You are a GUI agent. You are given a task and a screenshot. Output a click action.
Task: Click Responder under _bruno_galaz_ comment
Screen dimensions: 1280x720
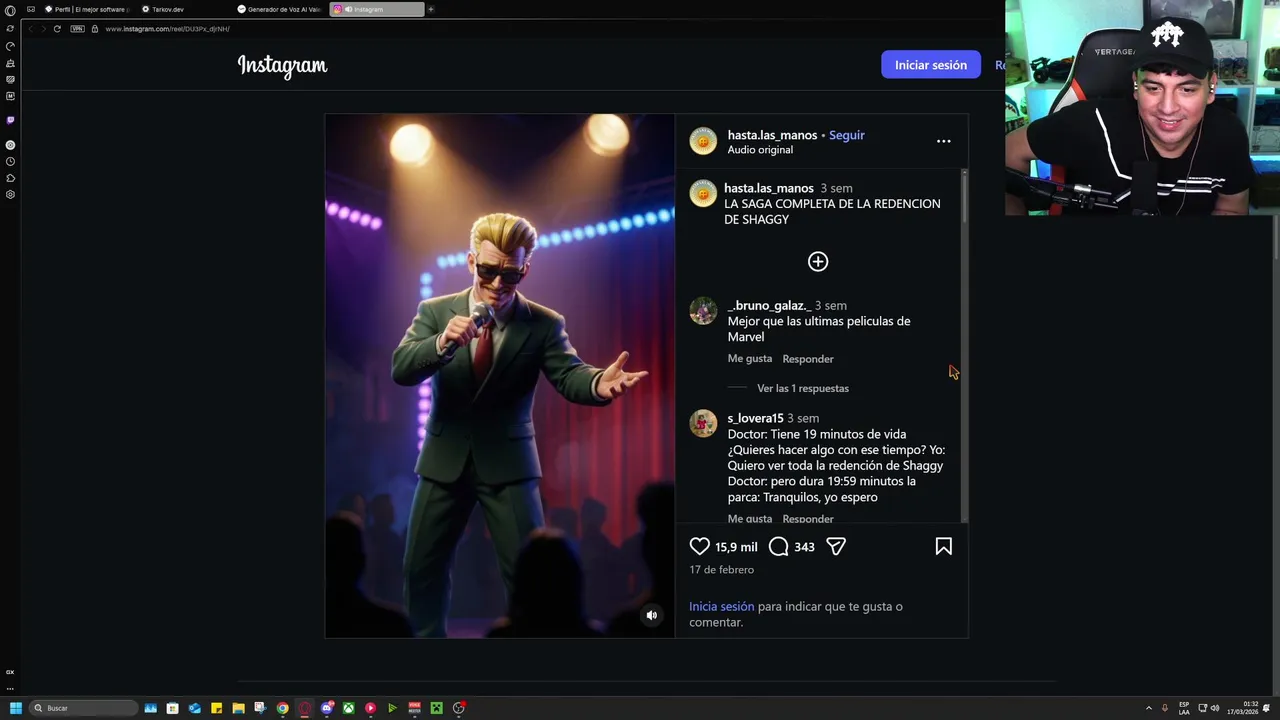tap(808, 359)
